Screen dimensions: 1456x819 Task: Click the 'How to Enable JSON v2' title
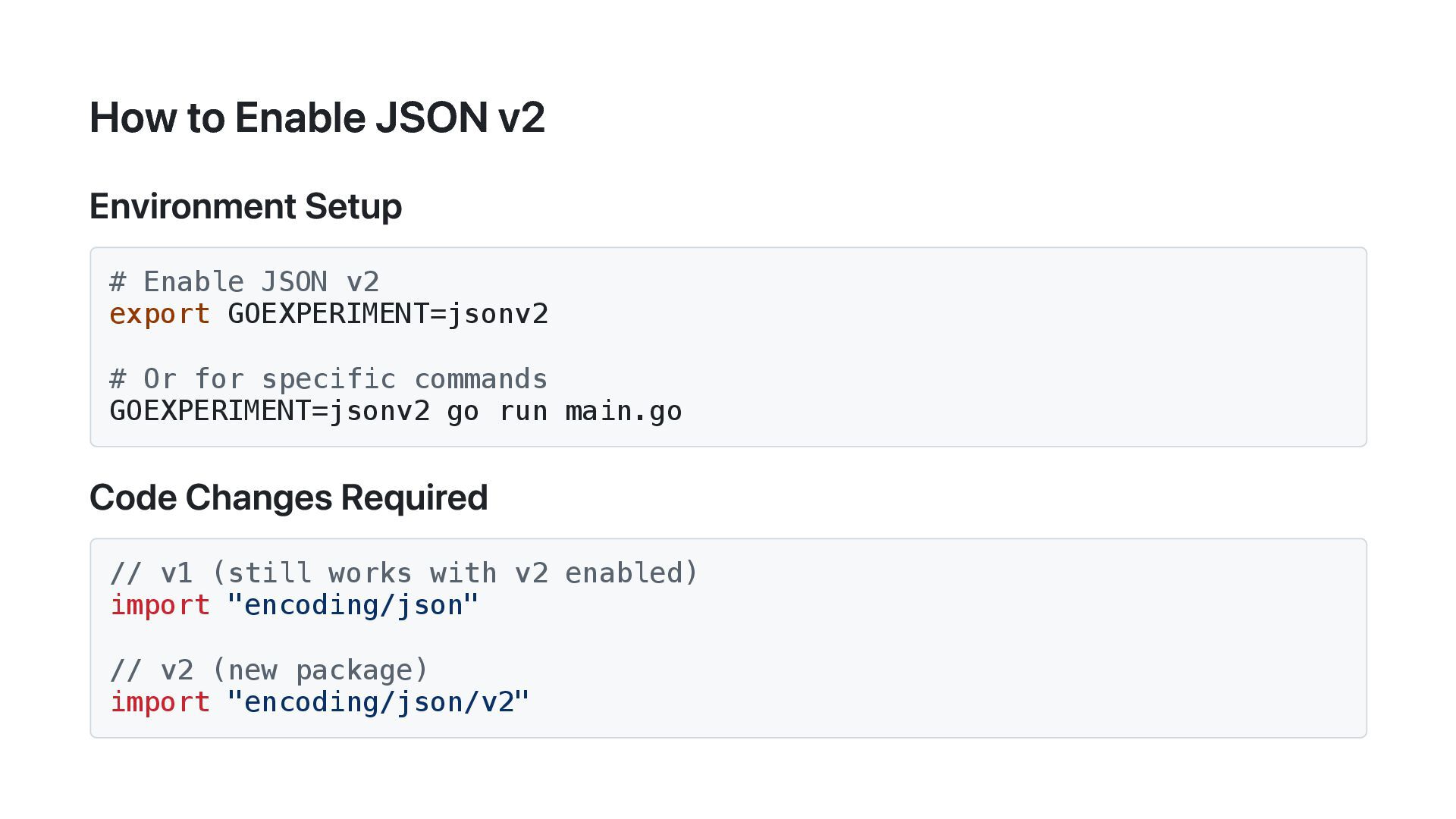[317, 118]
